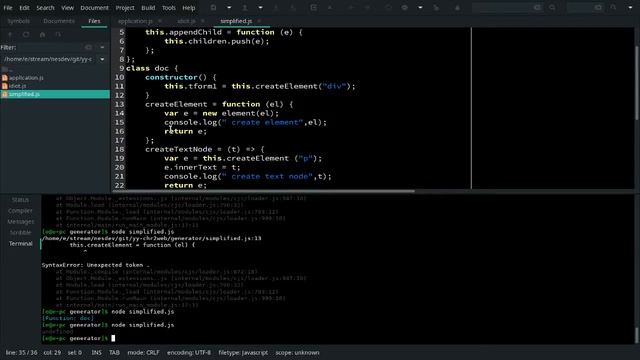640x360 pixels.
Task: Open the Color Chooser toolbar icon
Action: pos(457,7)
